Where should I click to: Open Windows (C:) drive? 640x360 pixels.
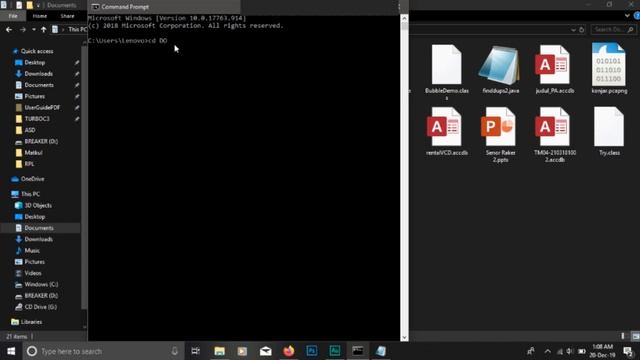pos(41,284)
